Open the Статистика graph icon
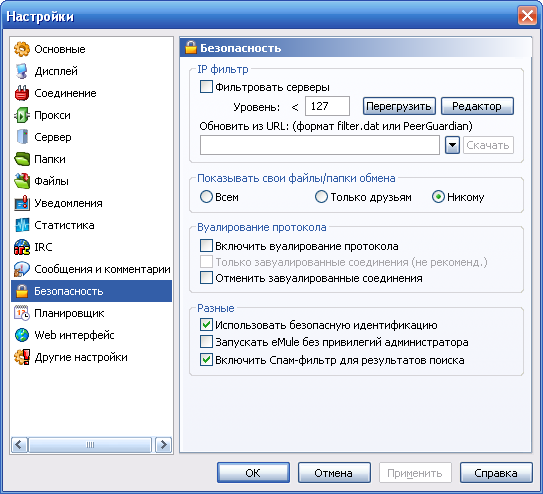Image resolution: width=543 pixels, height=494 pixels. click(21, 225)
